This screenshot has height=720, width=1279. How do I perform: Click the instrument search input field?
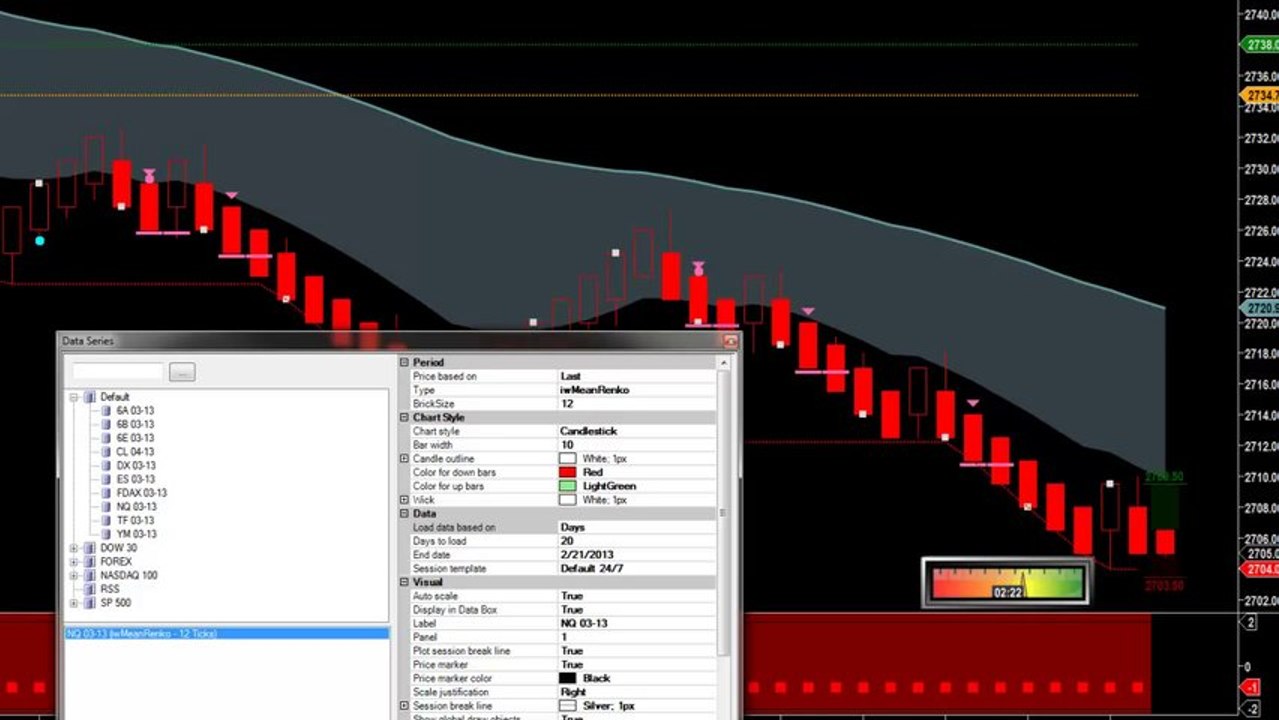tap(117, 372)
